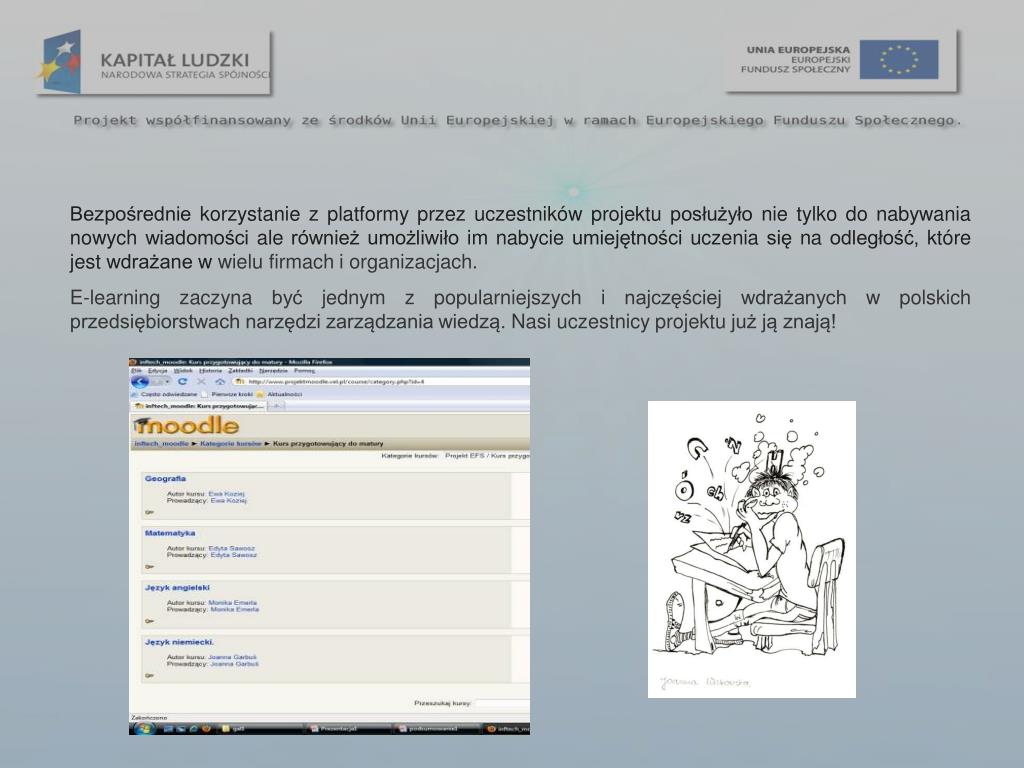The height and width of the screenshot is (768, 1024).
Task: Click the Kategorie kursów breadcrumb link
Action: click(231, 443)
